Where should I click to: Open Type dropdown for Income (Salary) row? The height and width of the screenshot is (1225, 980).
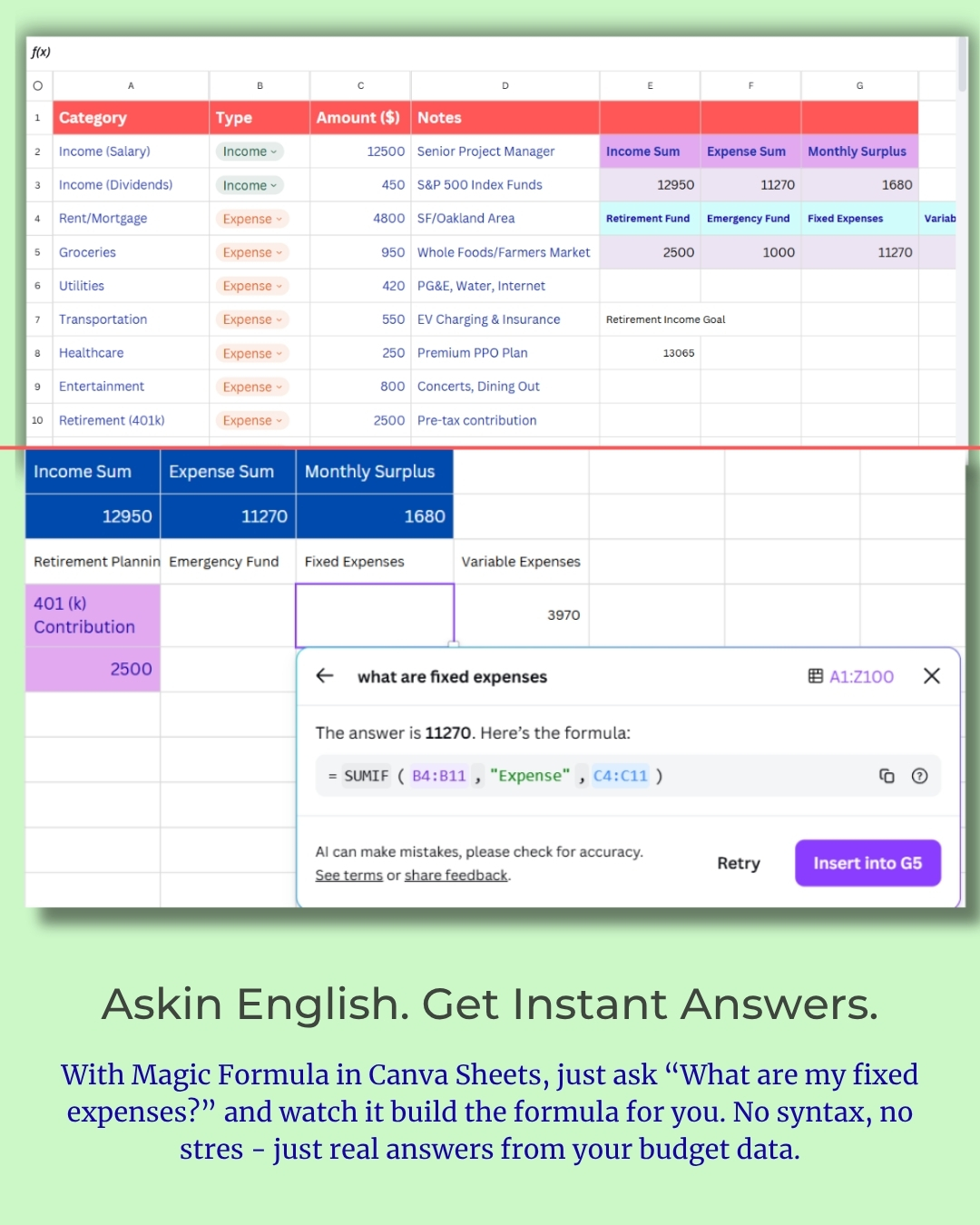tap(250, 152)
